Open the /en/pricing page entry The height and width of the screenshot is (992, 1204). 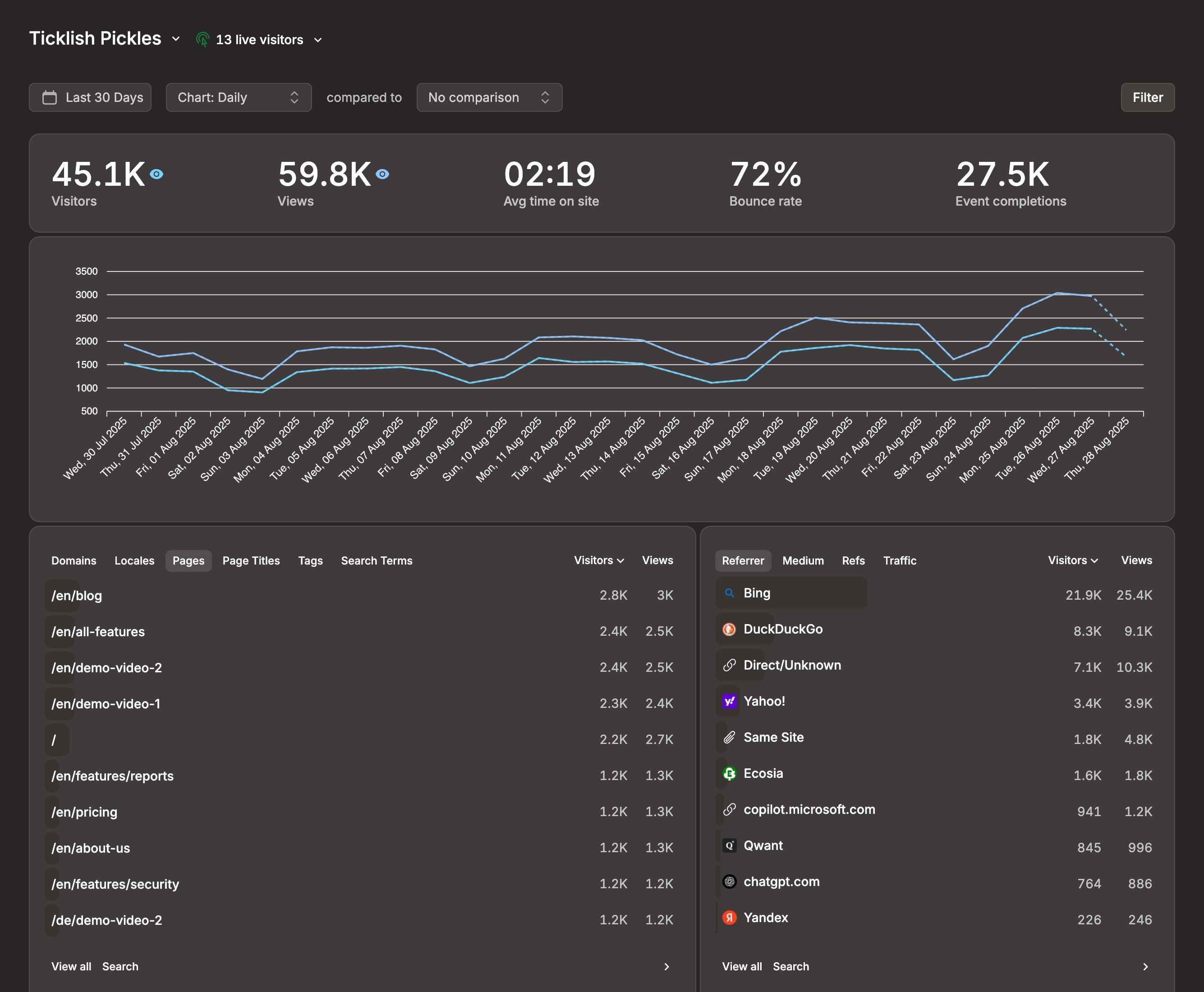click(84, 812)
